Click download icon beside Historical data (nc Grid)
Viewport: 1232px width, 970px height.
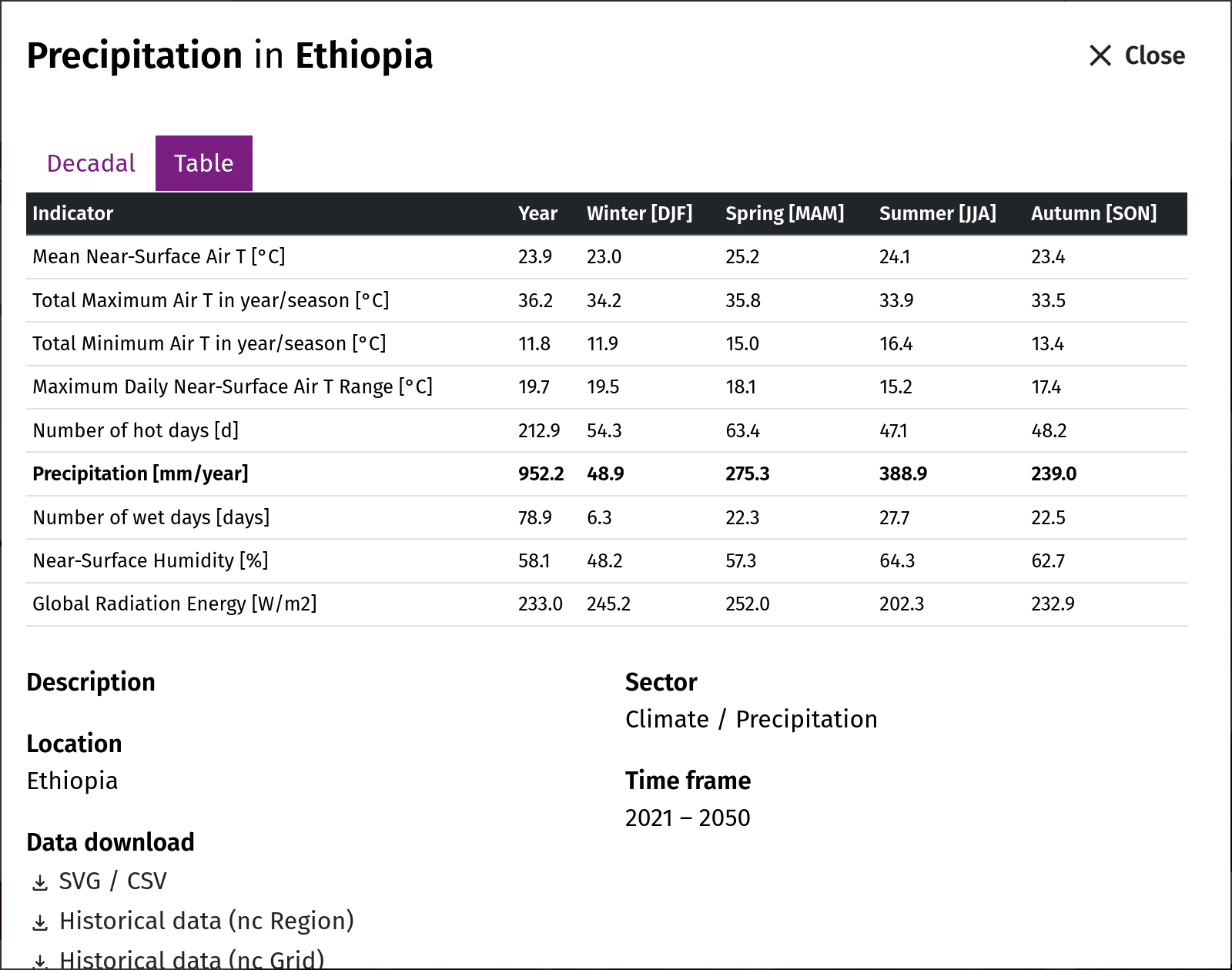tap(40, 962)
